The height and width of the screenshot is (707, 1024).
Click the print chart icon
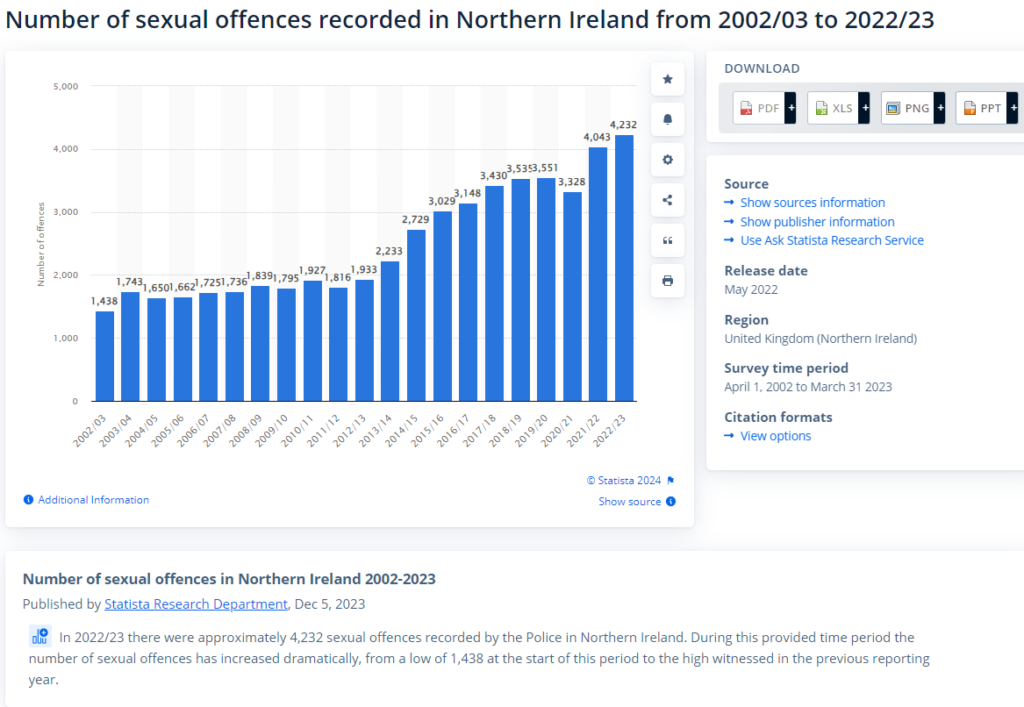point(667,281)
